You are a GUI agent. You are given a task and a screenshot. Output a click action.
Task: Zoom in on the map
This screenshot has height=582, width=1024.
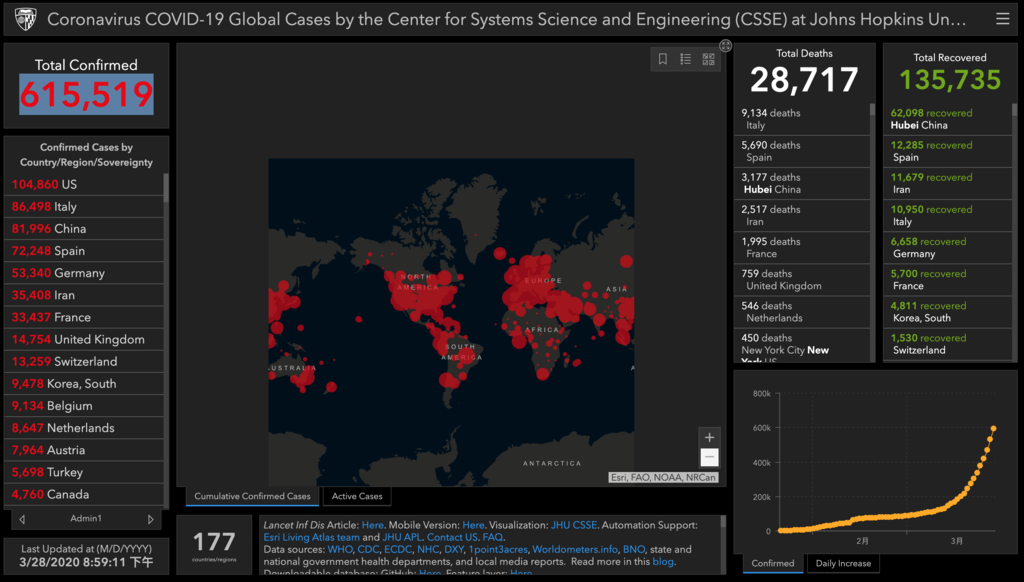coord(709,438)
